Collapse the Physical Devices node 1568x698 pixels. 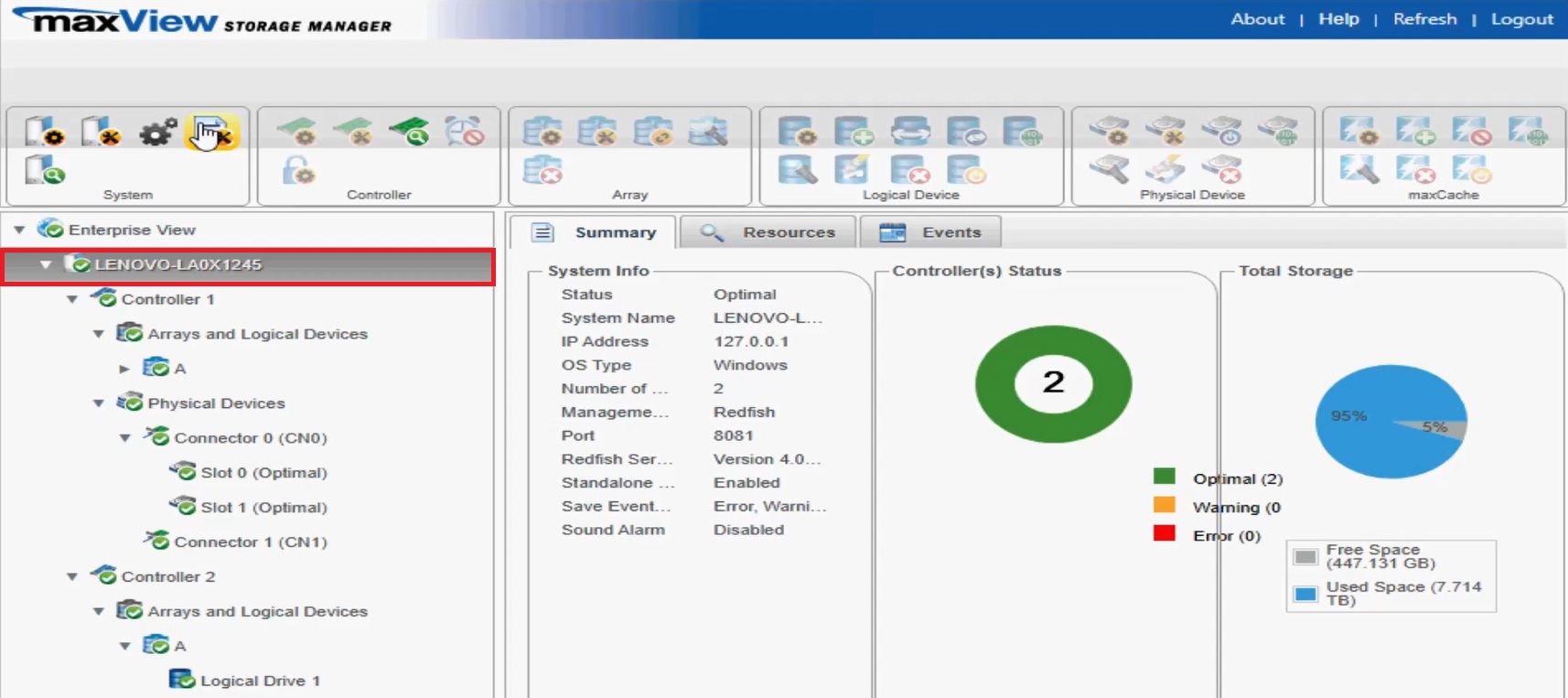[x=99, y=403]
